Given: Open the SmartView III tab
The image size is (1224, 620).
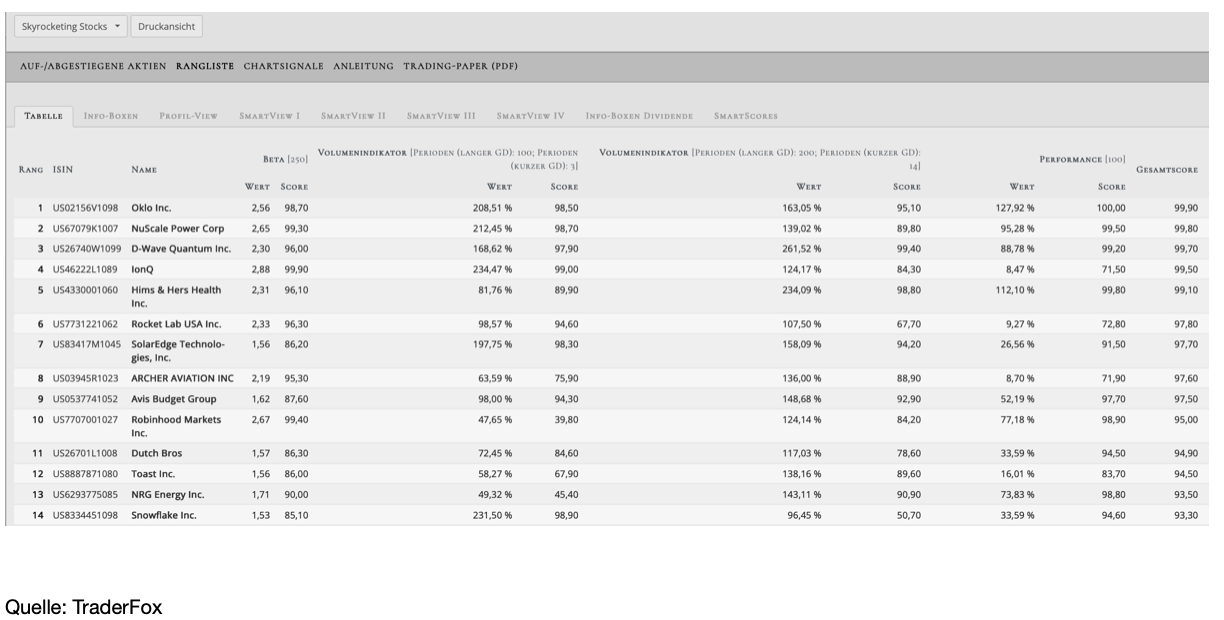Looking at the screenshot, I should point(441,116).
